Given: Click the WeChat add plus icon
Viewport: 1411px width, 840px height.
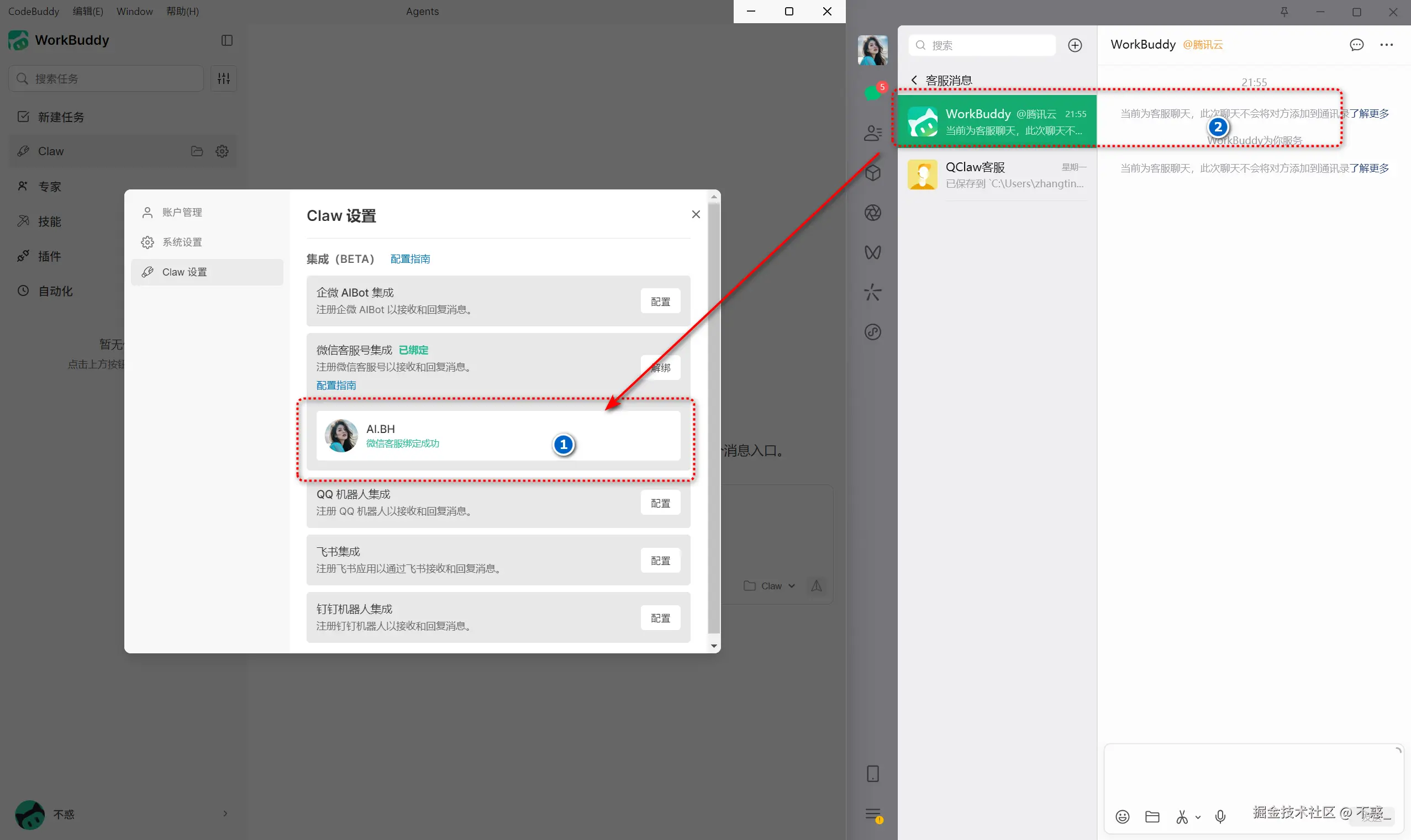Looking at the screenshot, I should point(1074,45).
